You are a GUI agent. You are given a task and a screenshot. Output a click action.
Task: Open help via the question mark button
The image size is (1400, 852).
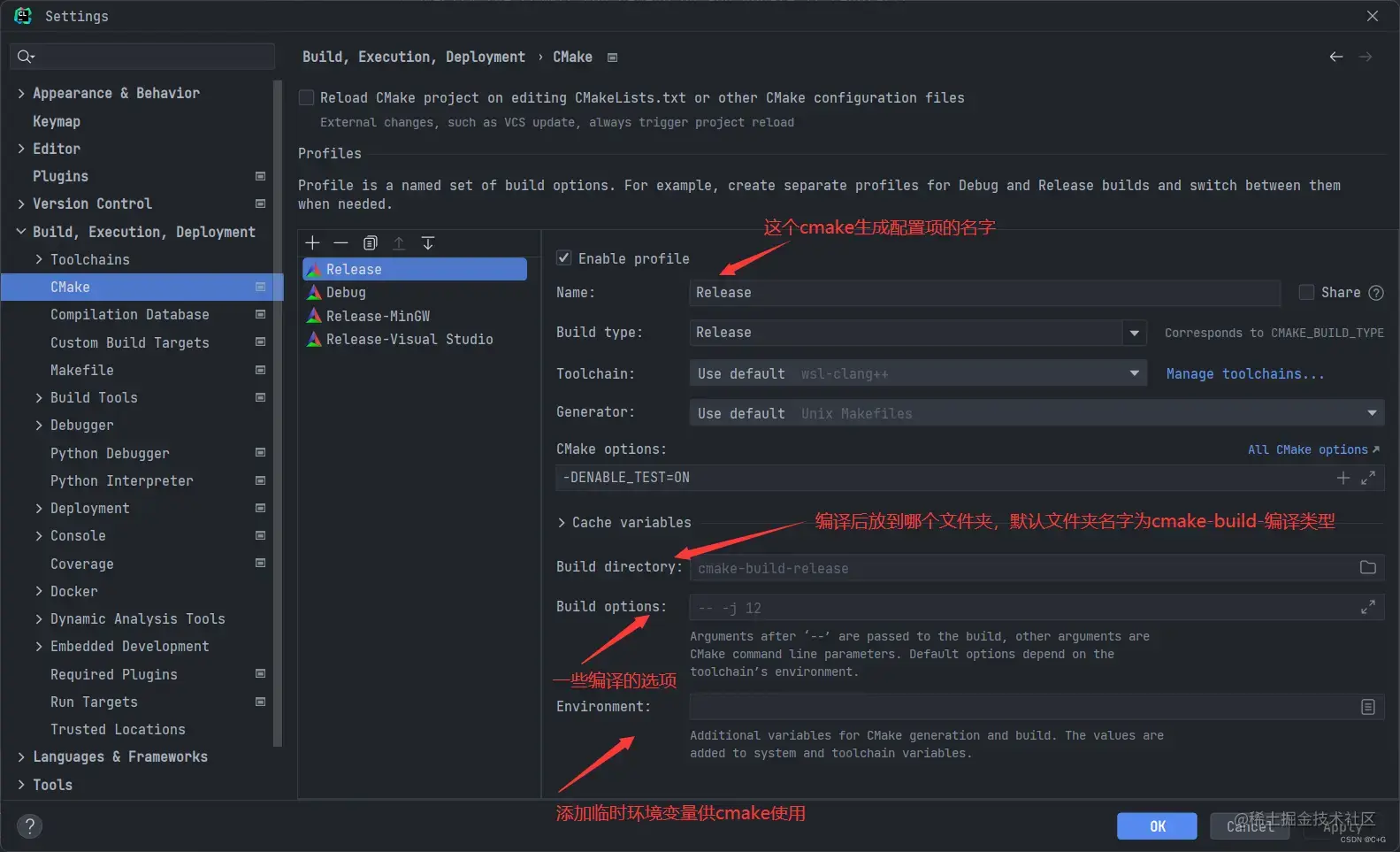(x=29, y=826)
